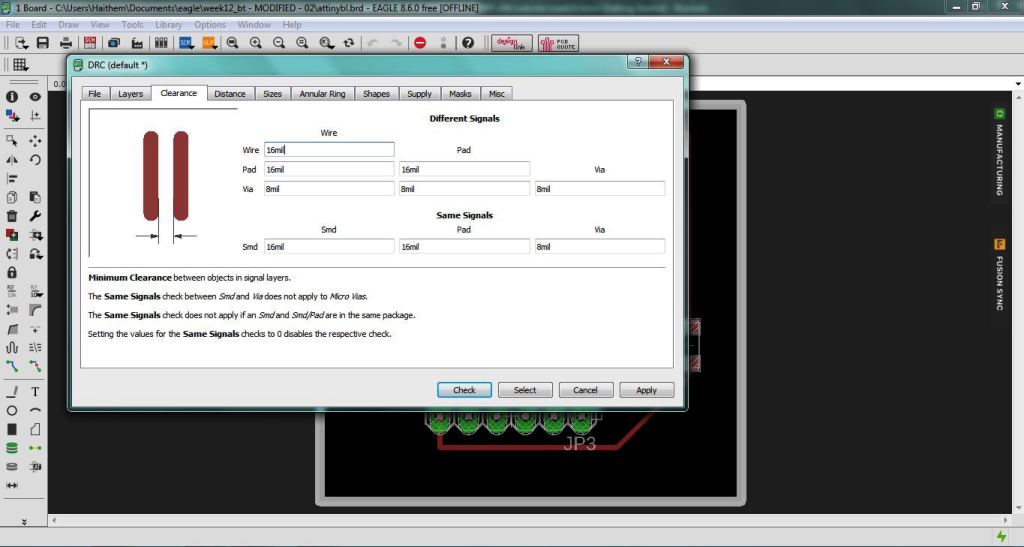The image size is (1024, 547).
Task: Open the Library menu
Action: pyautogui.click(x=168, y=24)
